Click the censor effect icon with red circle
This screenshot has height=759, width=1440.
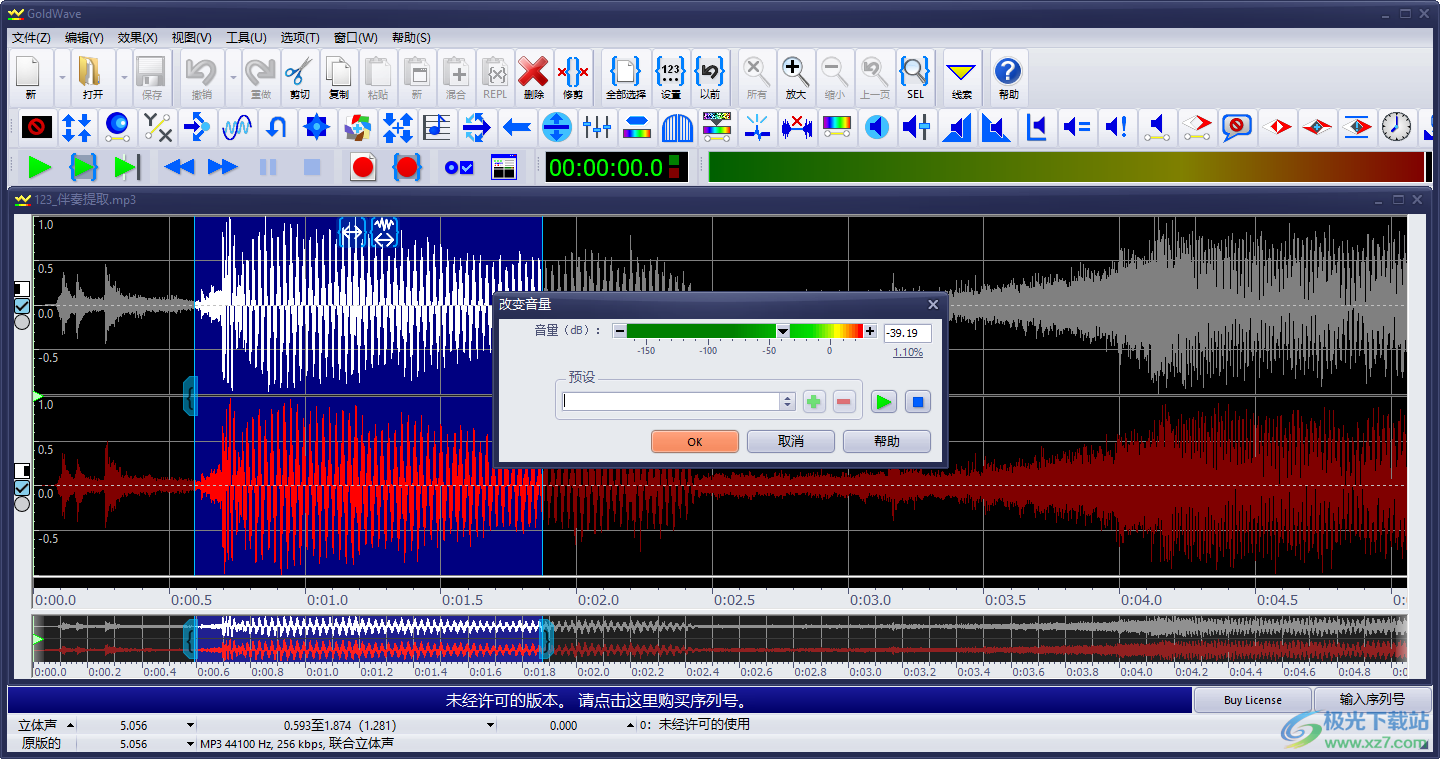coord(37,127)
